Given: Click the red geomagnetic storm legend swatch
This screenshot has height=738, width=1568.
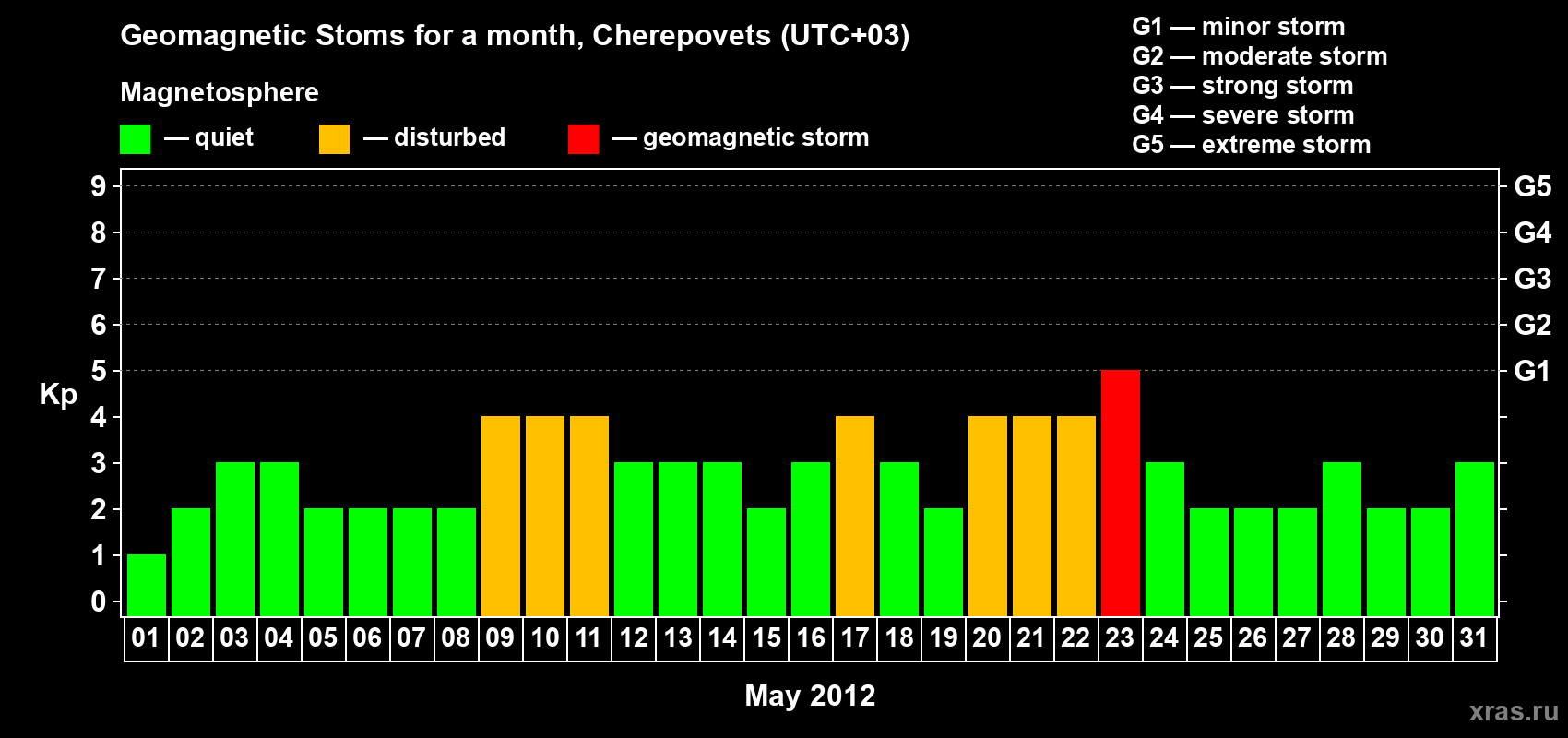Looking at the screenshot, I should click(x=584, y=139).
